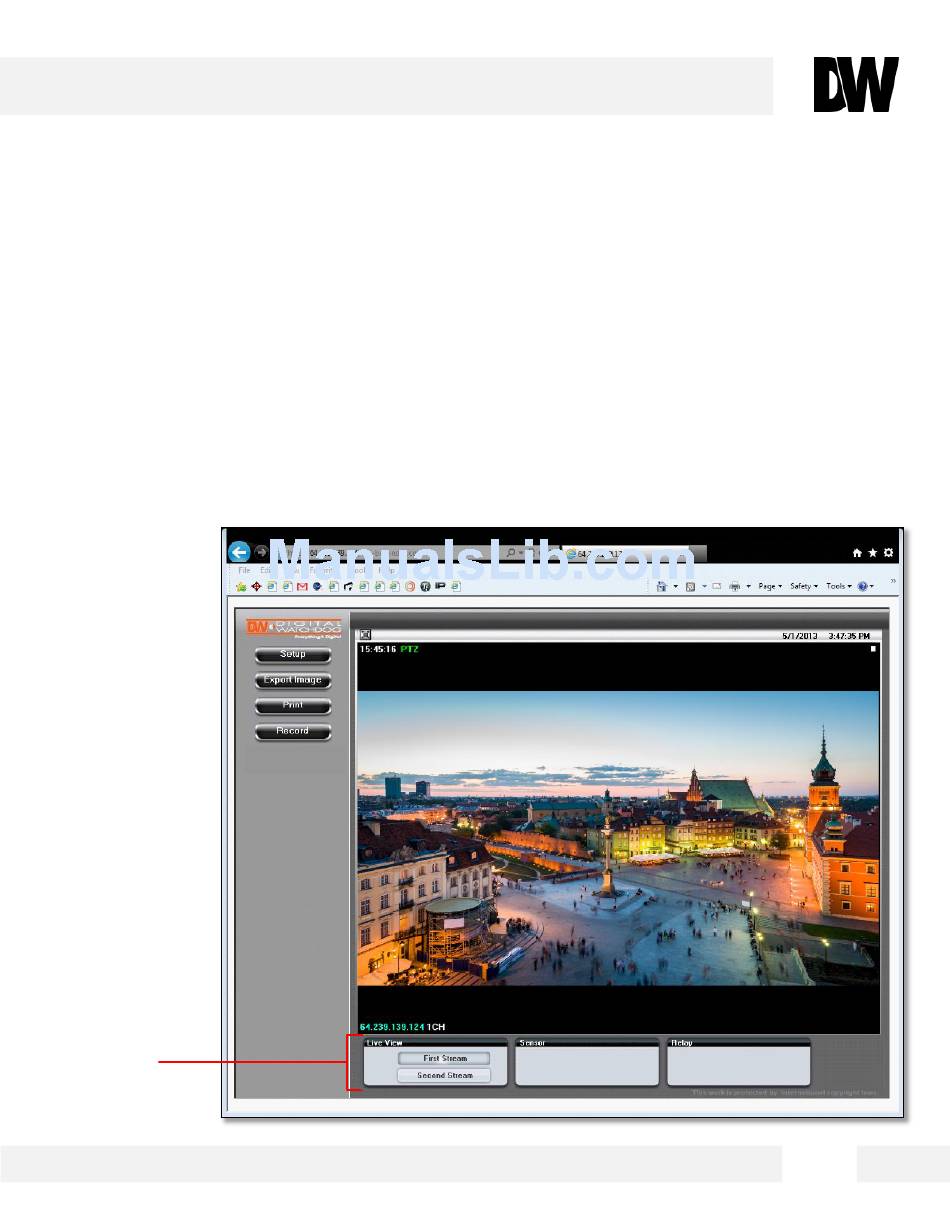
Task: Click the live camera video image
Action: [x=618, y=838]
